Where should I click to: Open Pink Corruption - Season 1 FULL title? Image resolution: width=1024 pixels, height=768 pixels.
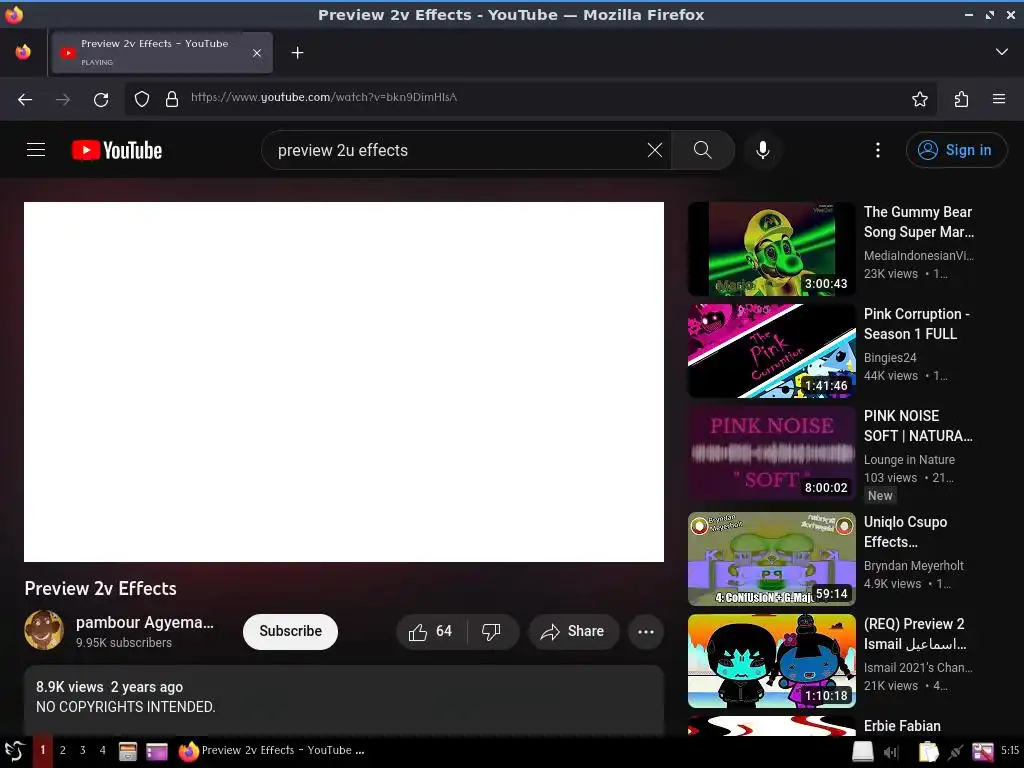pyautogui.click(x=917, y=324)
